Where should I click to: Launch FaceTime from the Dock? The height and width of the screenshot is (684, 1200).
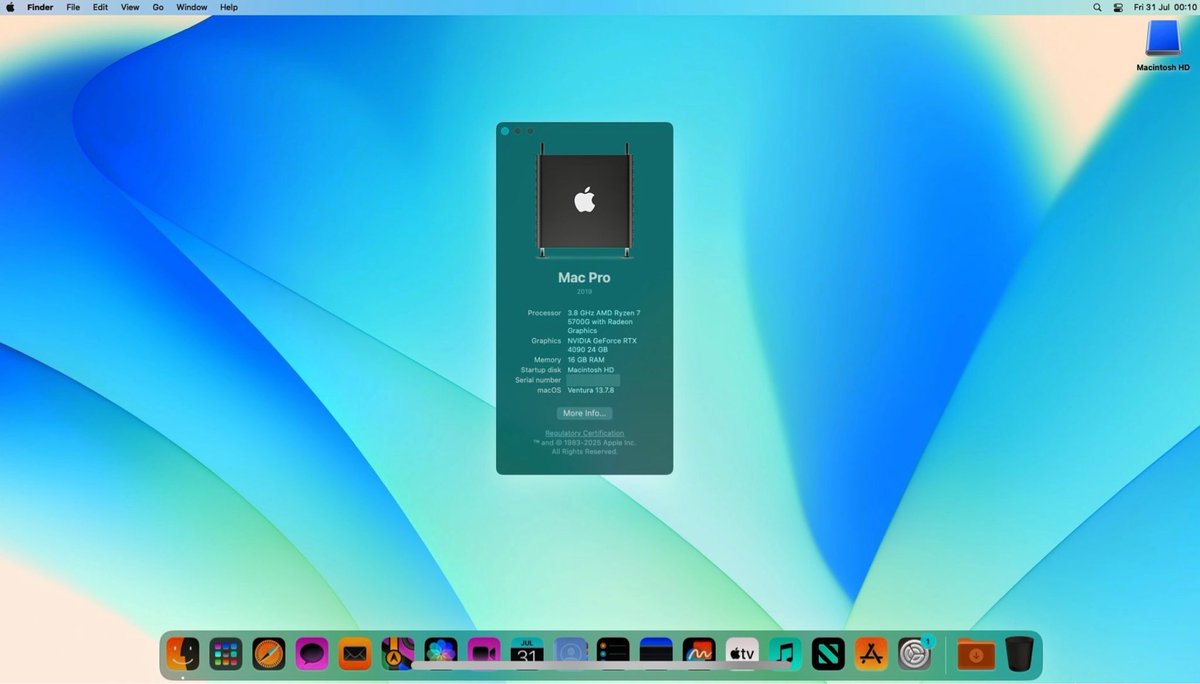pyautogui.click(x=484, y=654)
